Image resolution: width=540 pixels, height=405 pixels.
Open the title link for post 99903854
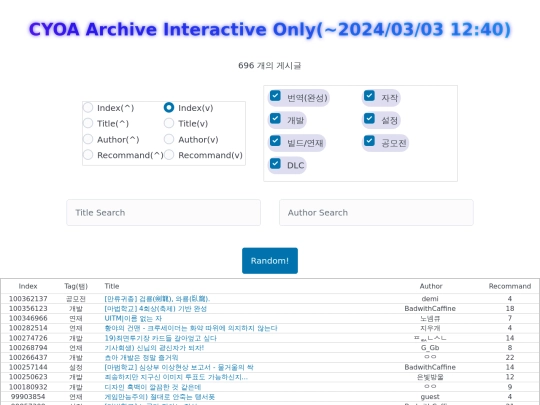159,397
